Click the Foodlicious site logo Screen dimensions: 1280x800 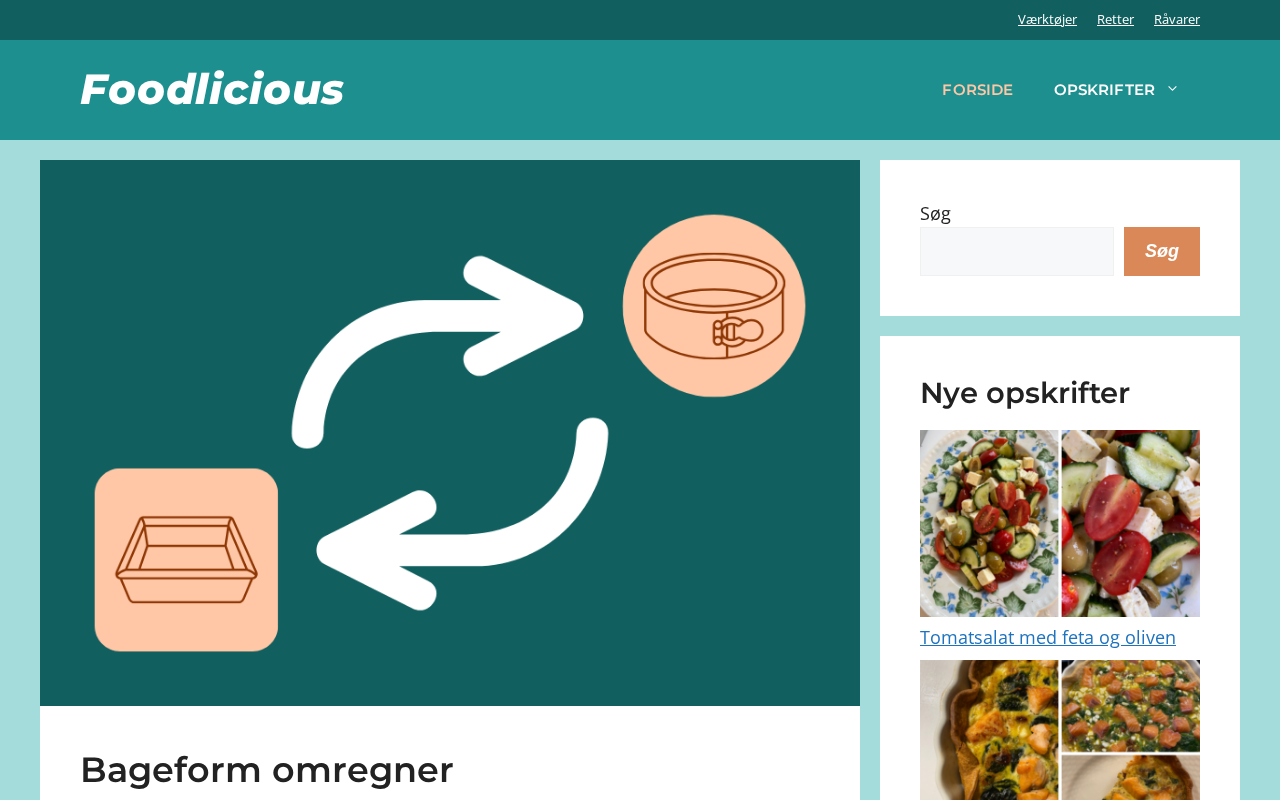coord(212,89)
